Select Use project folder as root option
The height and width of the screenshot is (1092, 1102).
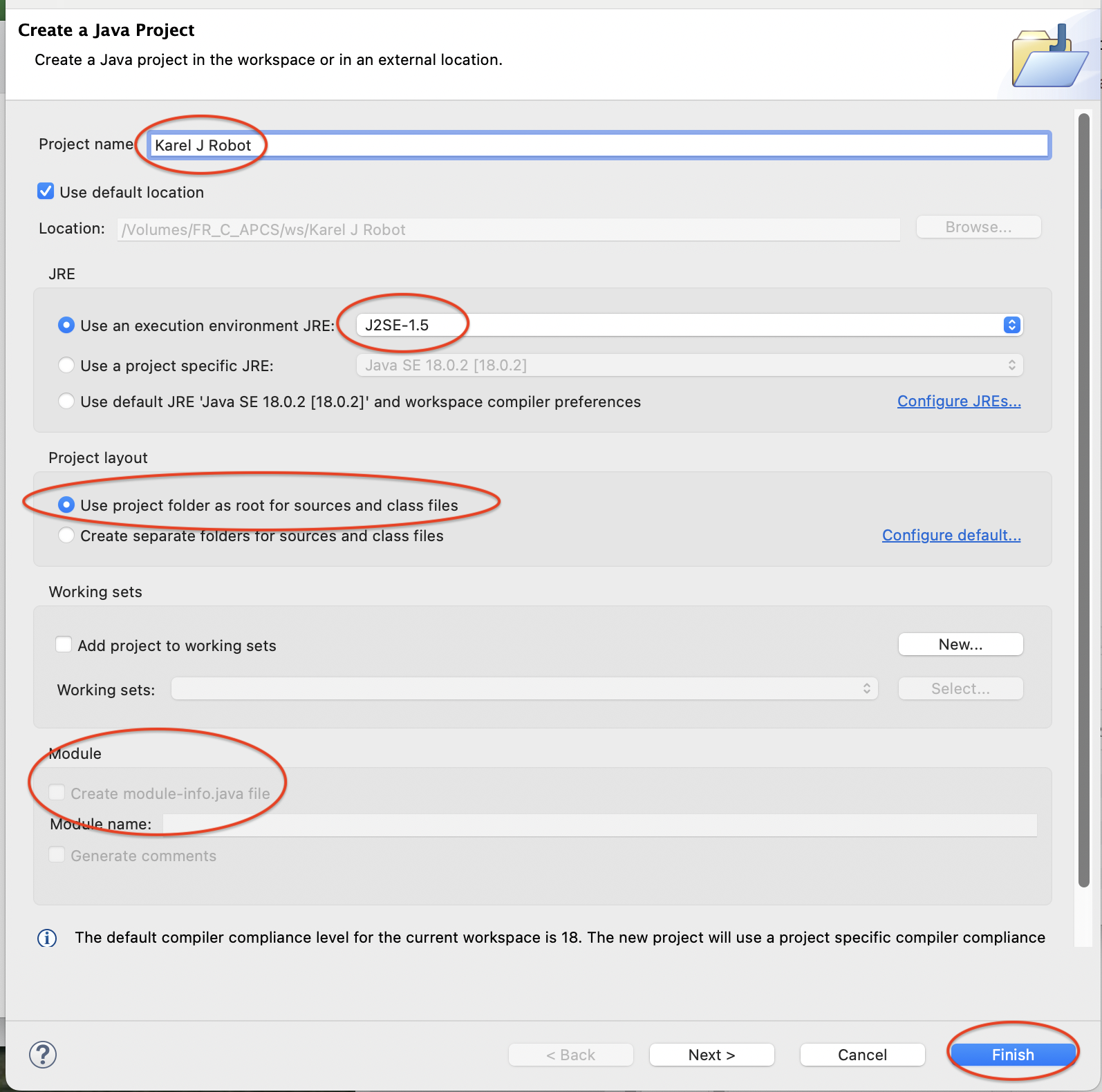click(66, 505)
